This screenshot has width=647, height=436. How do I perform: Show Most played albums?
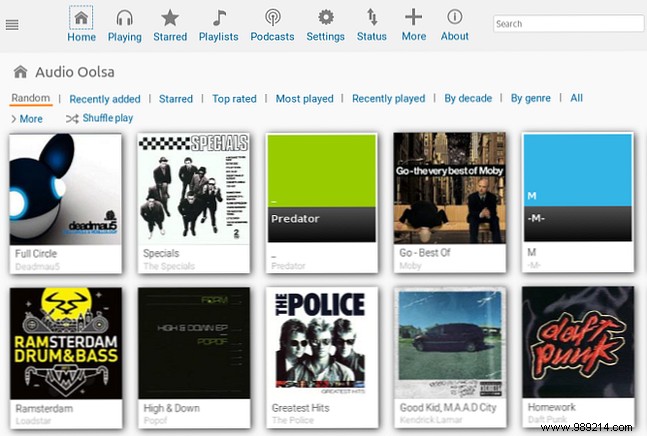point(305,99)
